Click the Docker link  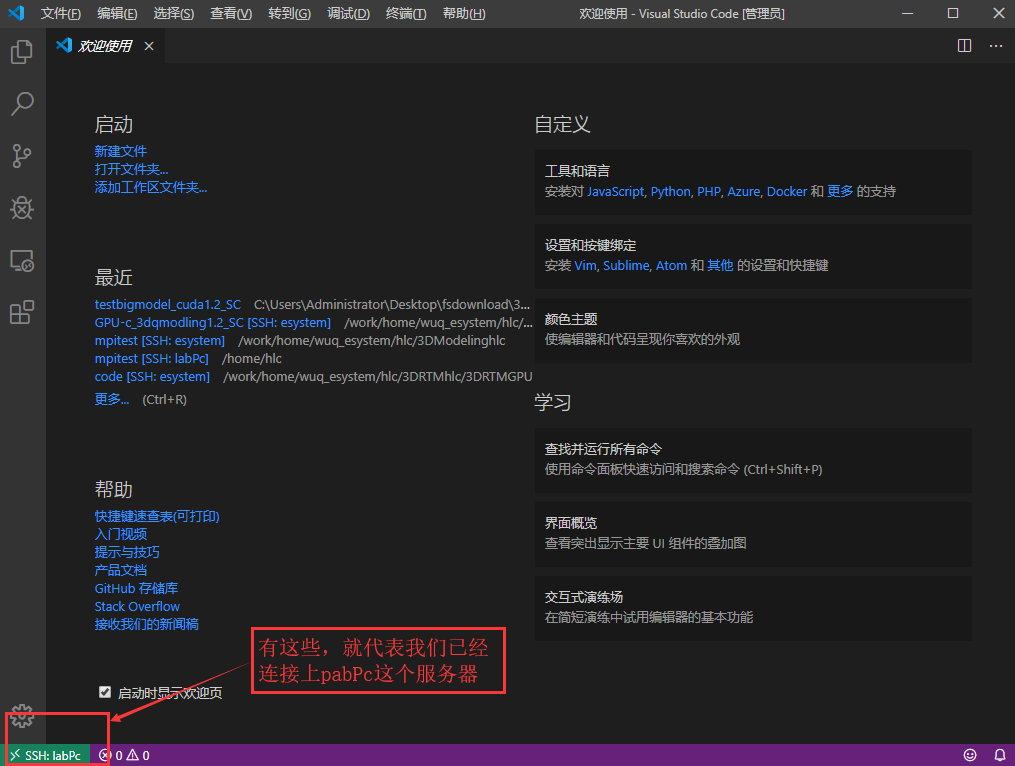[786, 192]
